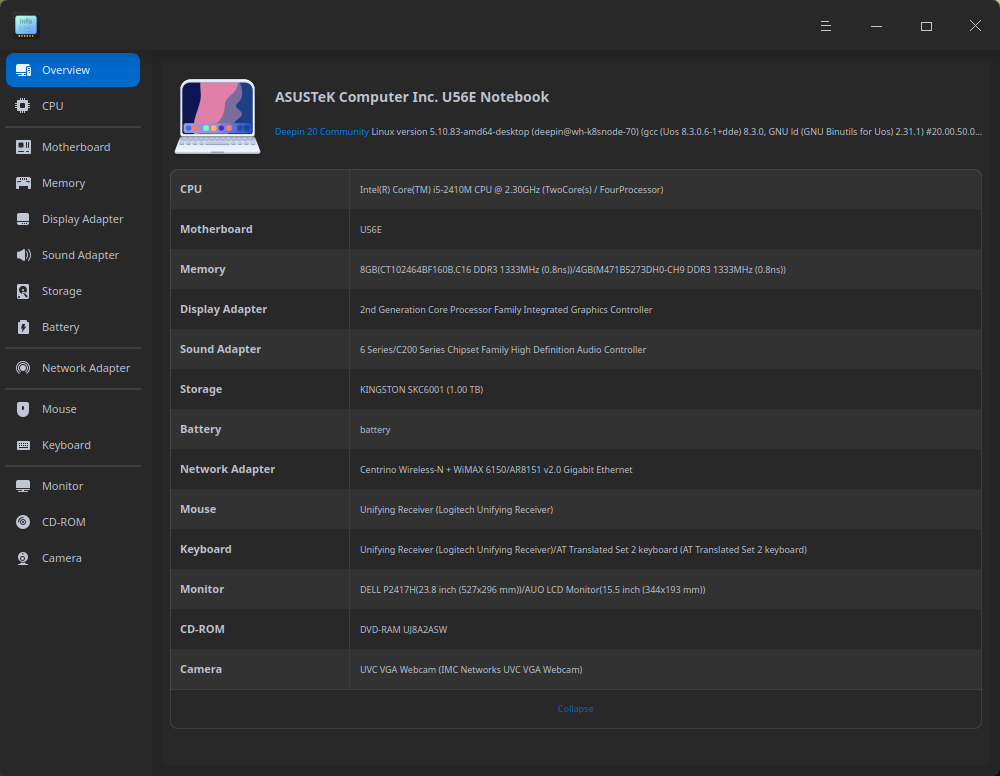Open the hamburger main menu
Image resolution: width=1000 pixels, height=776 pixels.
(826, 26)
